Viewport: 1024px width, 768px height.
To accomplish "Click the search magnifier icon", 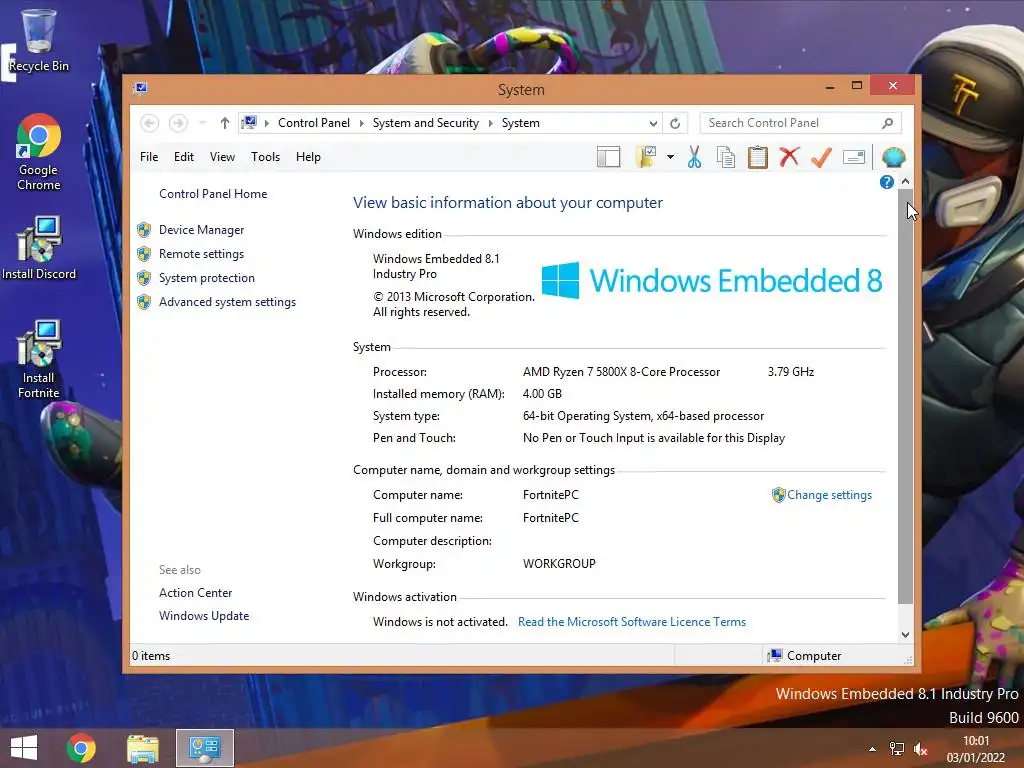I will 887,123.
